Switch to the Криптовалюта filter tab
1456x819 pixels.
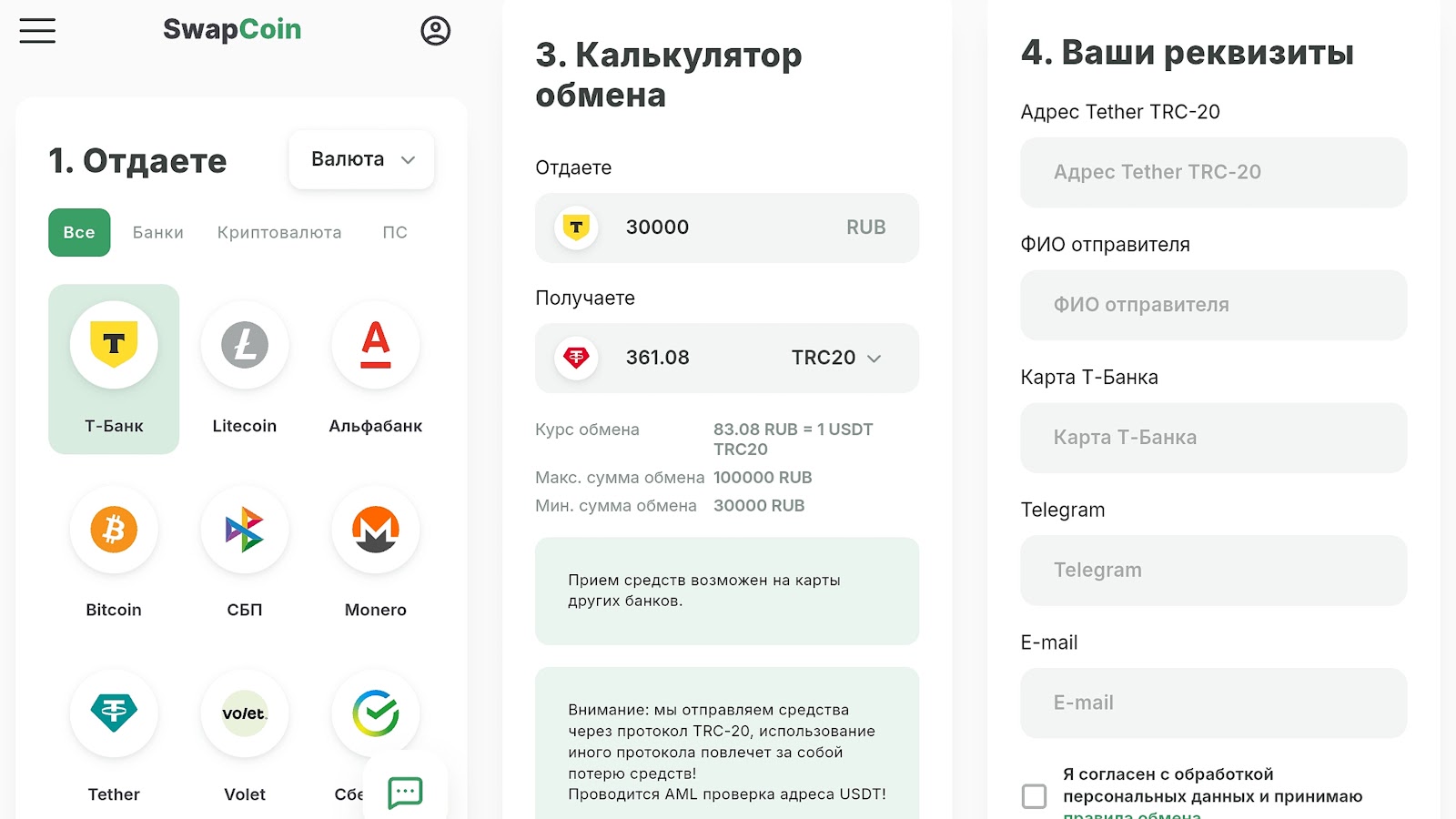tap(278, 232)
